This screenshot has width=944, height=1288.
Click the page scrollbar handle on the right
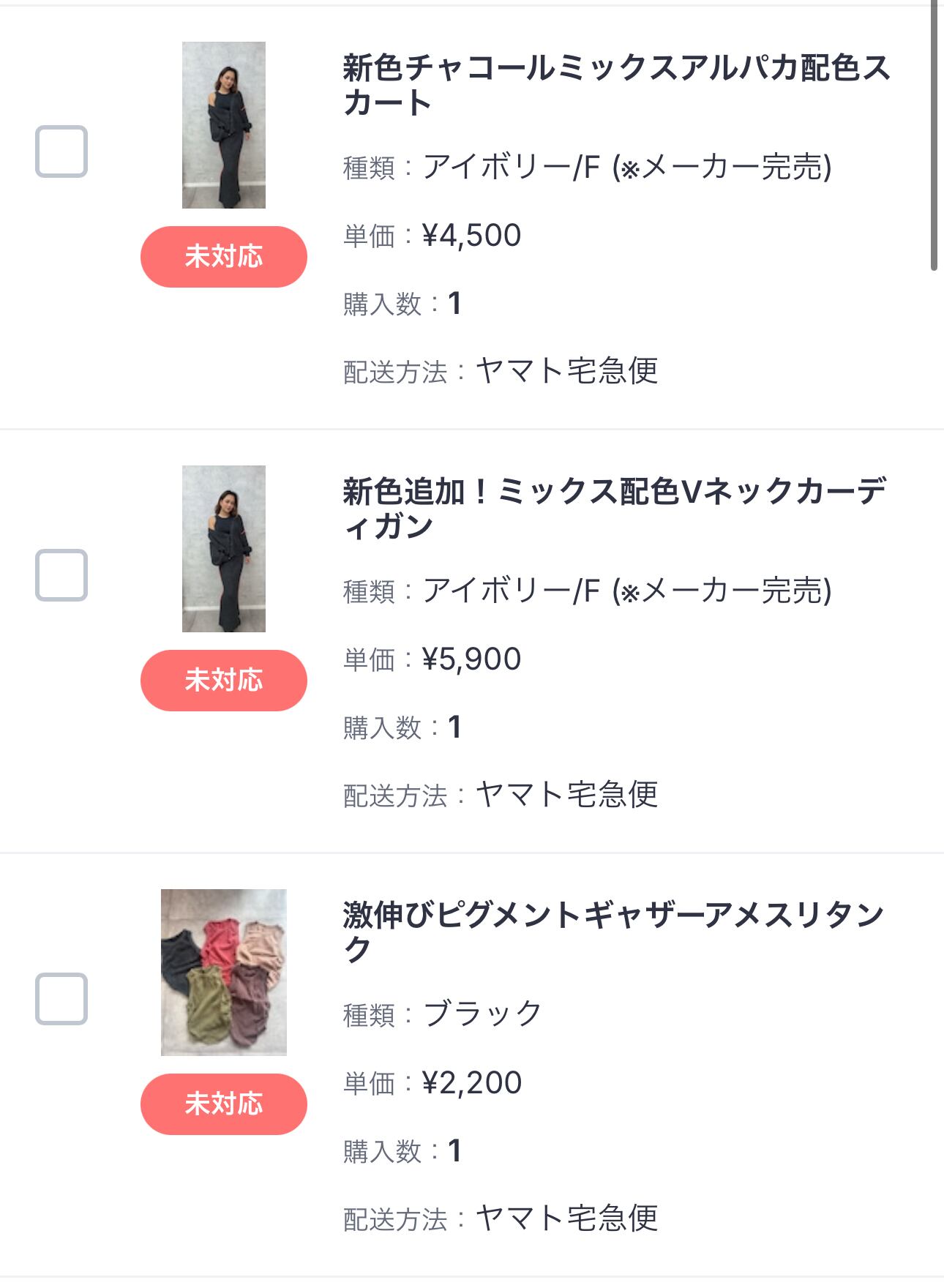point(934,135)
